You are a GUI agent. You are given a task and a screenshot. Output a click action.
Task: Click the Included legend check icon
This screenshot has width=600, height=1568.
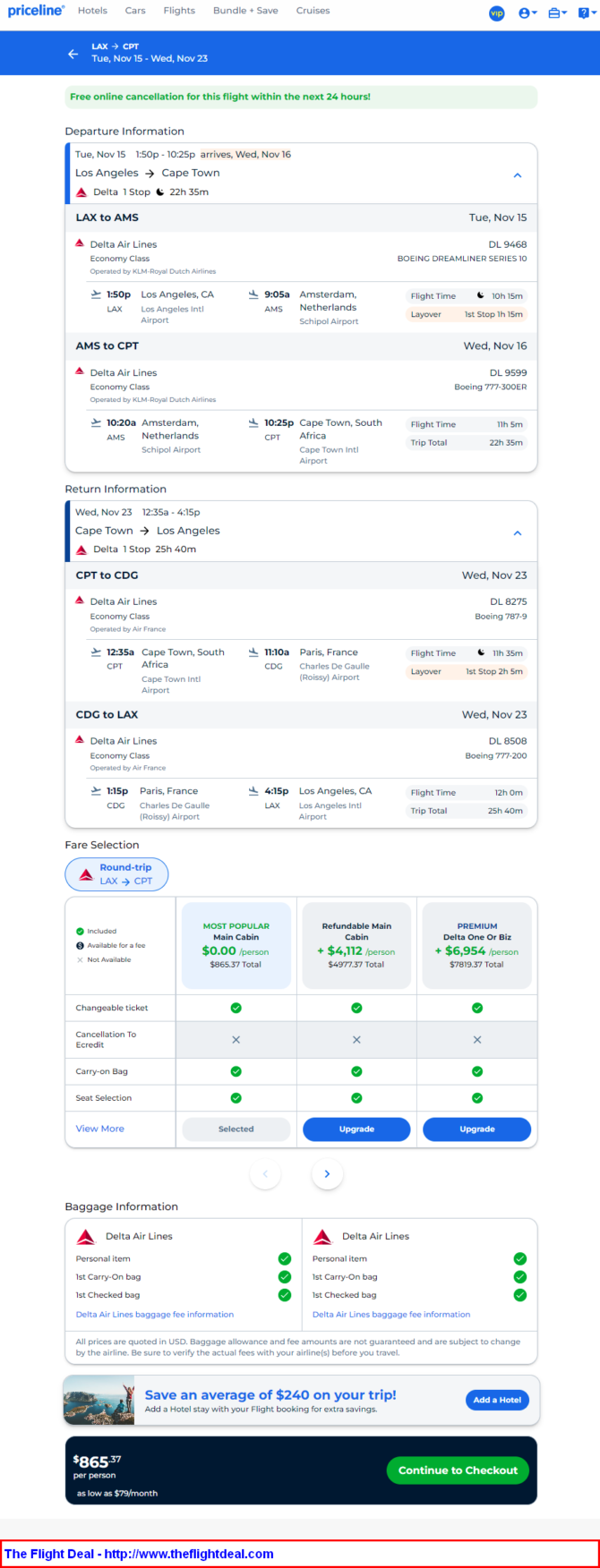pyautogui.click(x=80, y=931)
